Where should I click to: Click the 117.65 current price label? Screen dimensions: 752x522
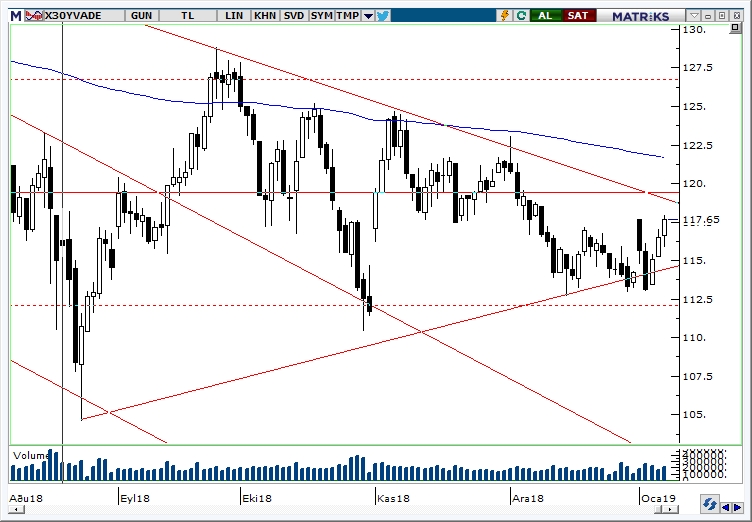tap(701, 220)
